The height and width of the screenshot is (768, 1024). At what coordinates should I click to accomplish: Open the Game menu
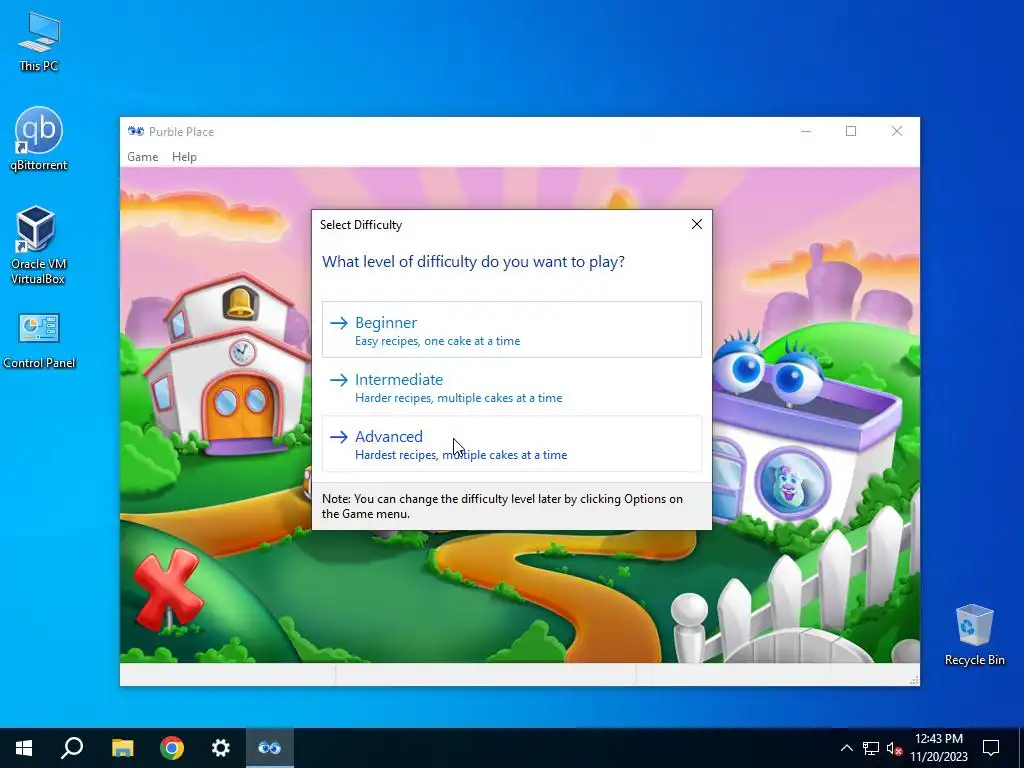pos(142,157)
